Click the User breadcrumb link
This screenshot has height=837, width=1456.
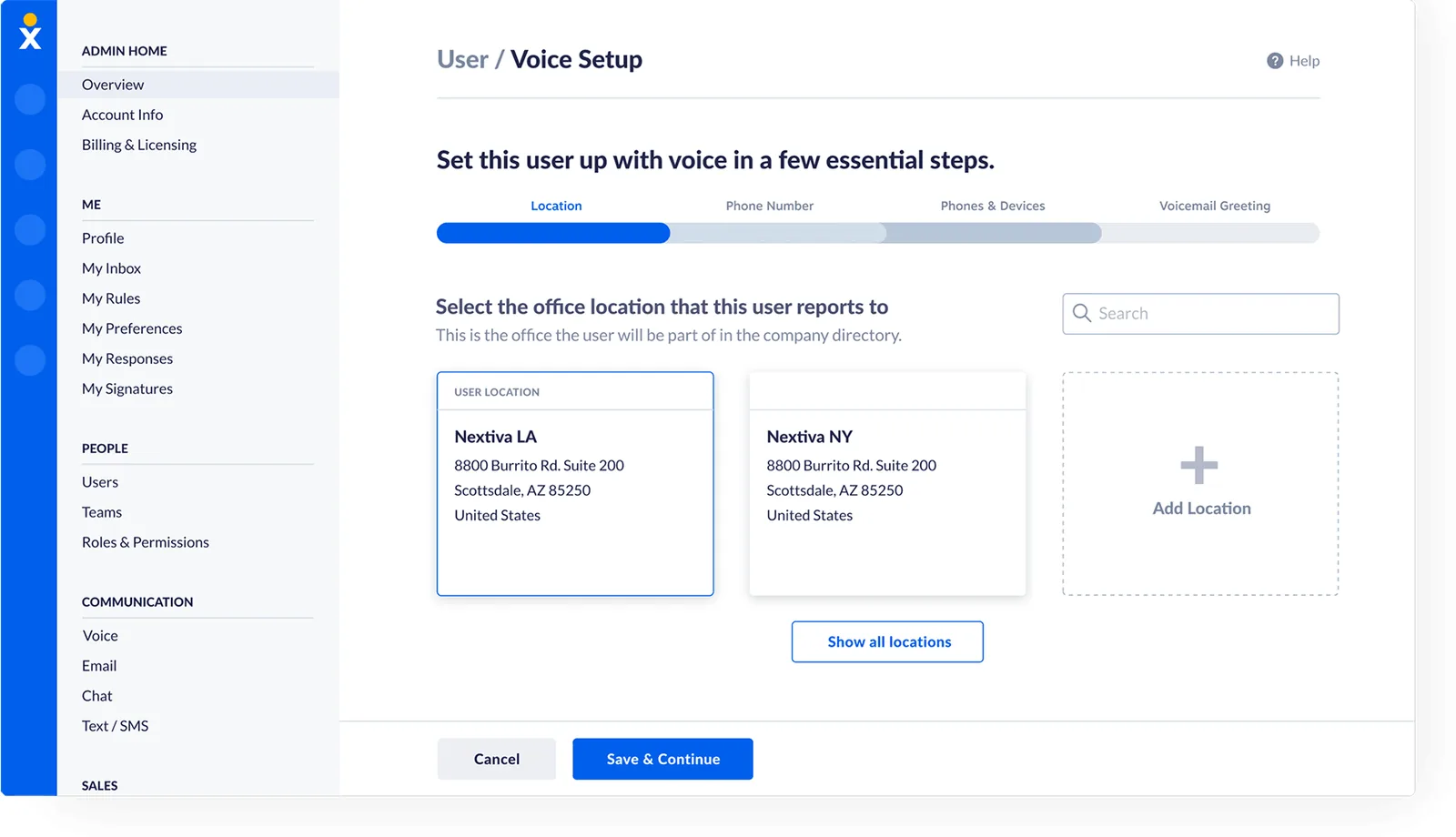pos(462,60)
